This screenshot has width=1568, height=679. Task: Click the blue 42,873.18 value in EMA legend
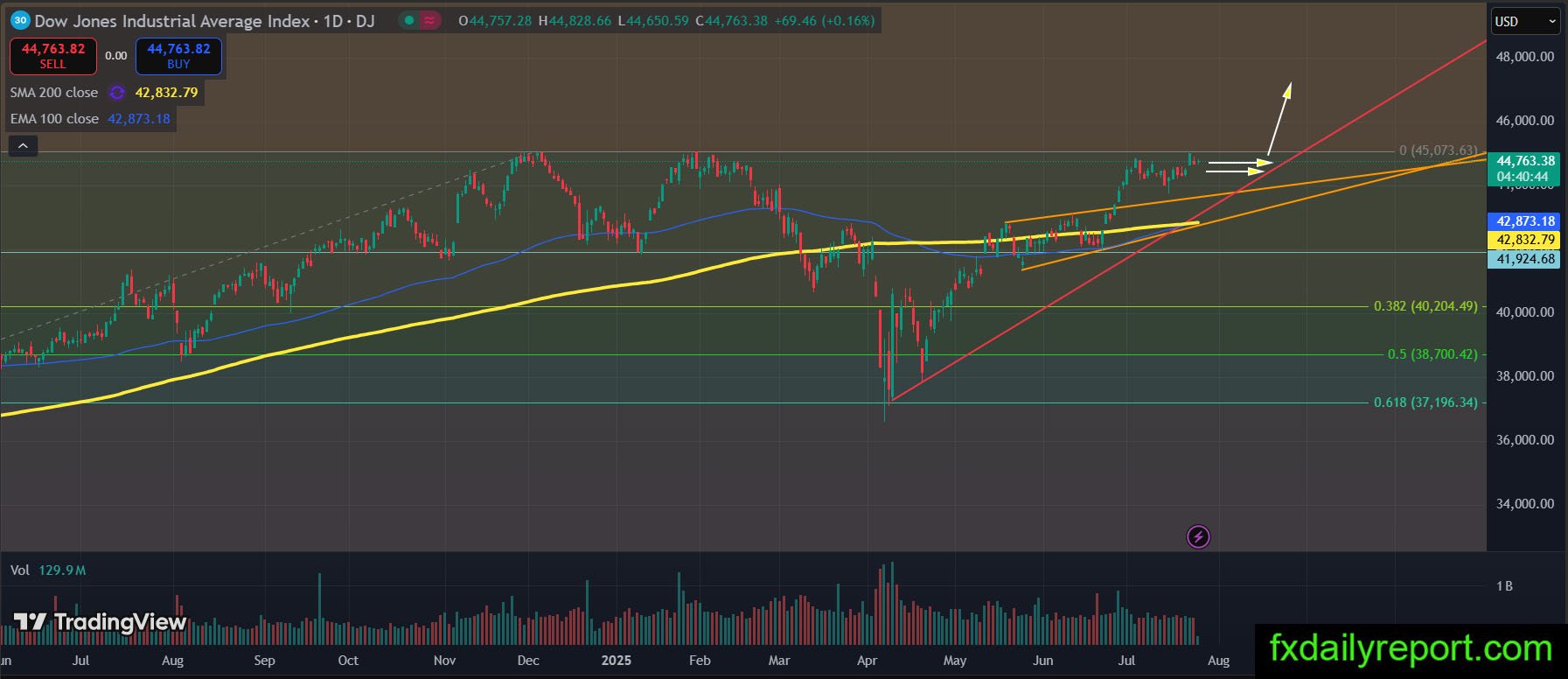click(x=139, y=118)
